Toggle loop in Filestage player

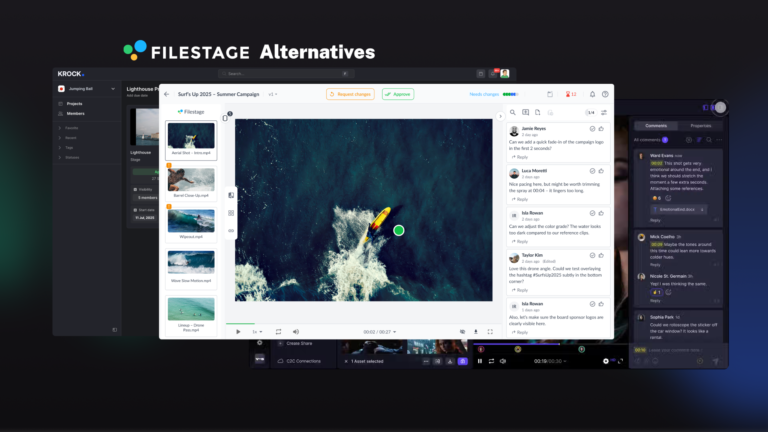click(278, 332)
